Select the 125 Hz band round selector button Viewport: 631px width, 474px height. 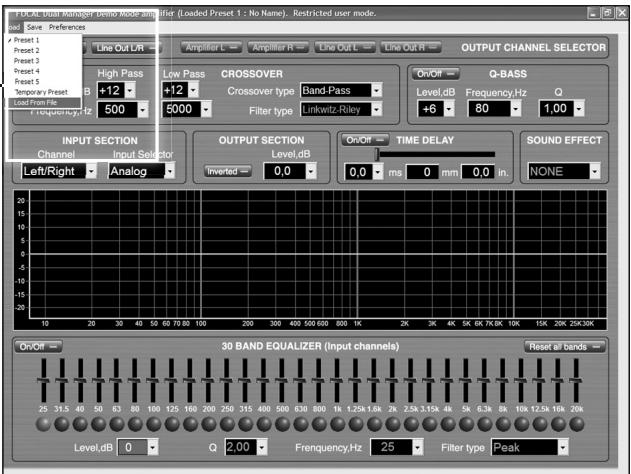(x=172, y=424)
